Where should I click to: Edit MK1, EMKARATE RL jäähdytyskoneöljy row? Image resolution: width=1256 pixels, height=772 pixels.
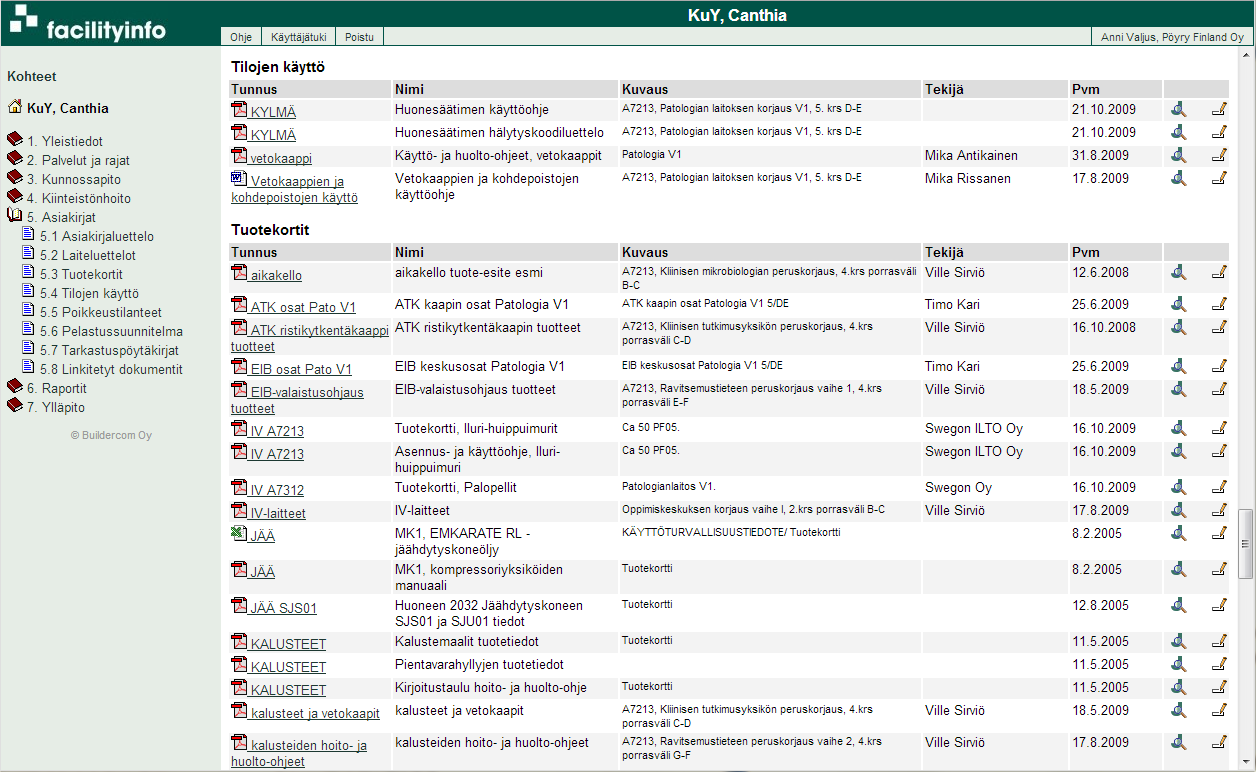pos(1219,533)
